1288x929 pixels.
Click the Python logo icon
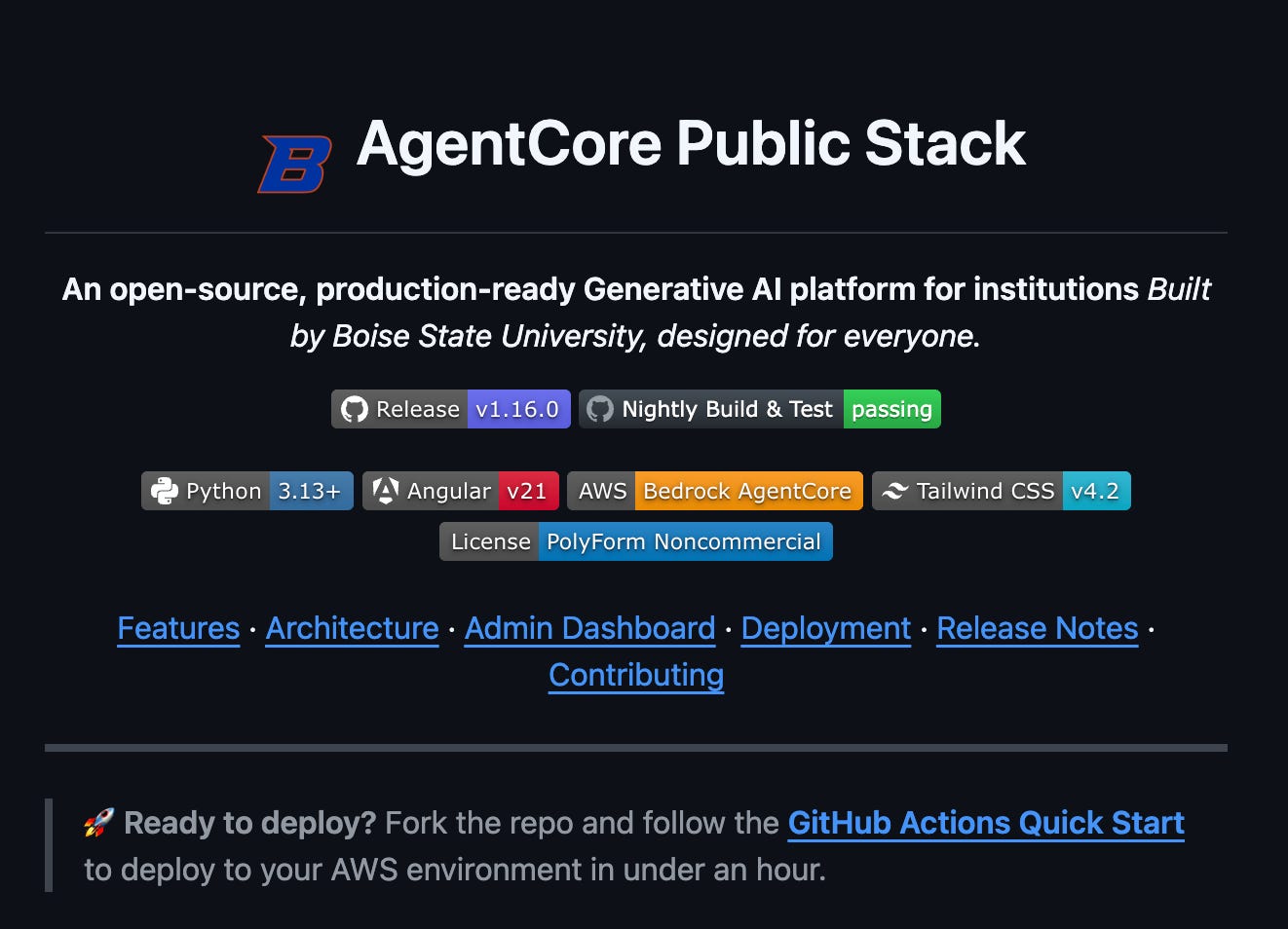click(x=165, y=491)
